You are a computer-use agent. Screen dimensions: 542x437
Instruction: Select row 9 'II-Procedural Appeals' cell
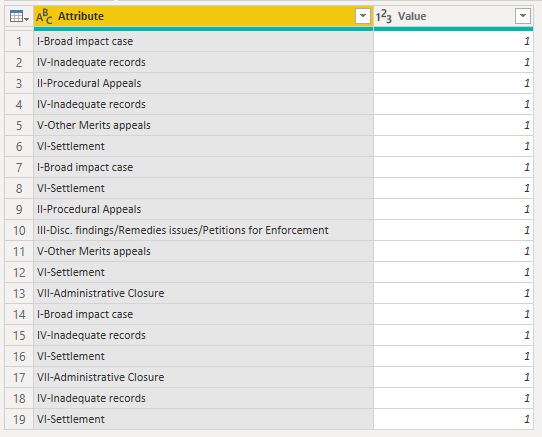click(204, 209)
